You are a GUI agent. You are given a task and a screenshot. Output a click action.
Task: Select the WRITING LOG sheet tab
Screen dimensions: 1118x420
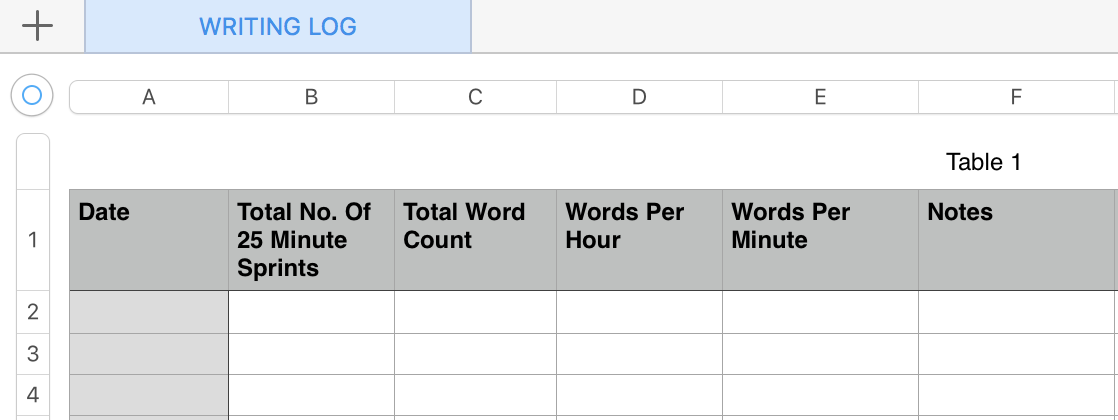(x=278, y=26)
